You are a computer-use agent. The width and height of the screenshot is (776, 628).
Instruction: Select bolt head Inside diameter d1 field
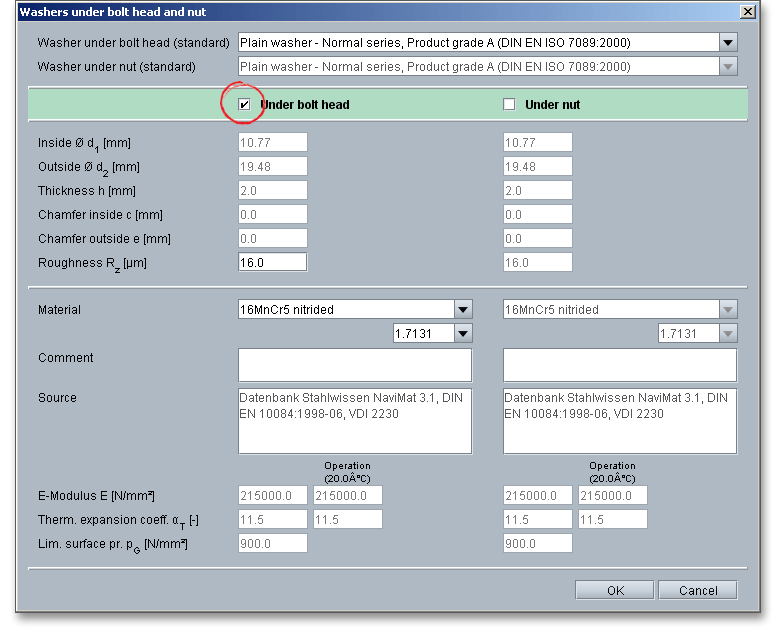point(272,143)
